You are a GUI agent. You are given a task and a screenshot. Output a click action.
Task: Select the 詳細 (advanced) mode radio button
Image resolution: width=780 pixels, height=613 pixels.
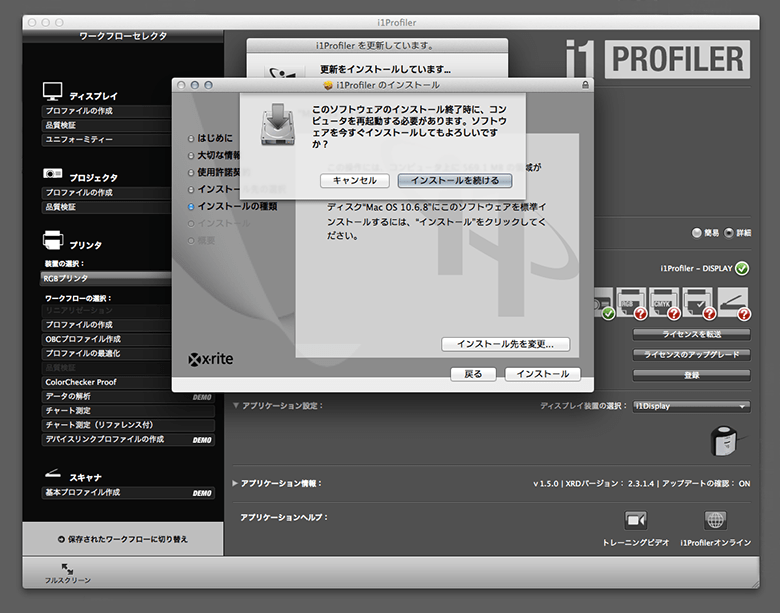click(728, 232)
